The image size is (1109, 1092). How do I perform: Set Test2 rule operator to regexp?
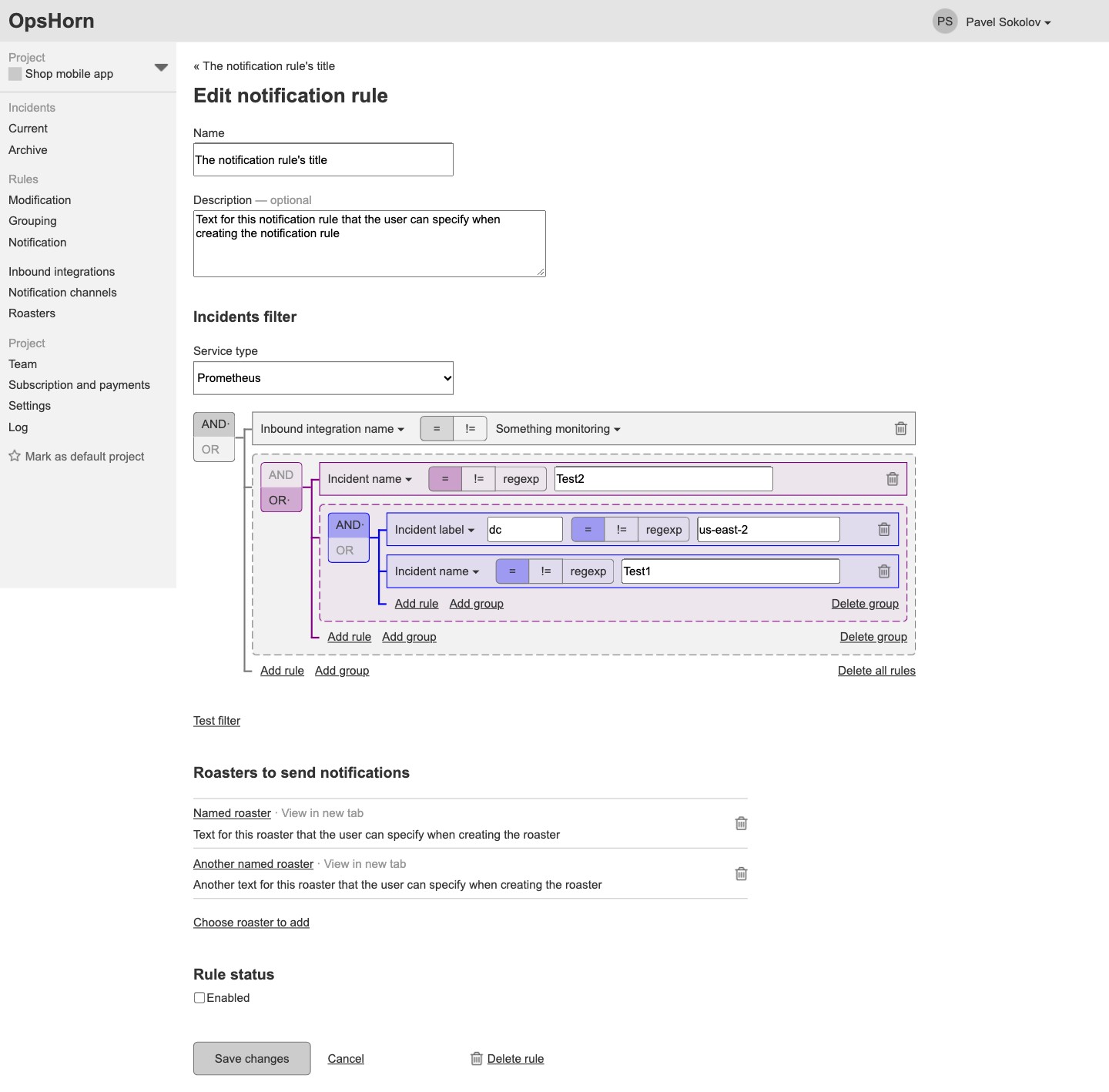[521, 479]
